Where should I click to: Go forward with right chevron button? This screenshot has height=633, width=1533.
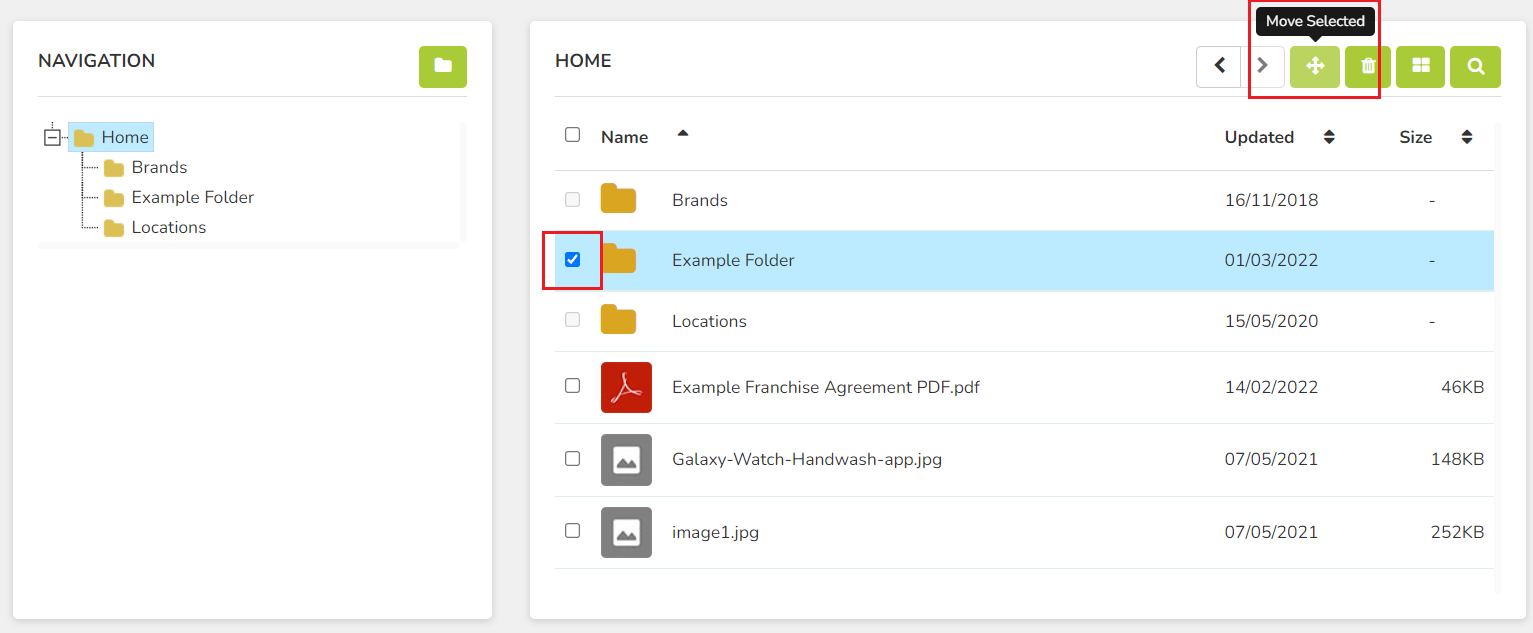[x=1263, y=66]
